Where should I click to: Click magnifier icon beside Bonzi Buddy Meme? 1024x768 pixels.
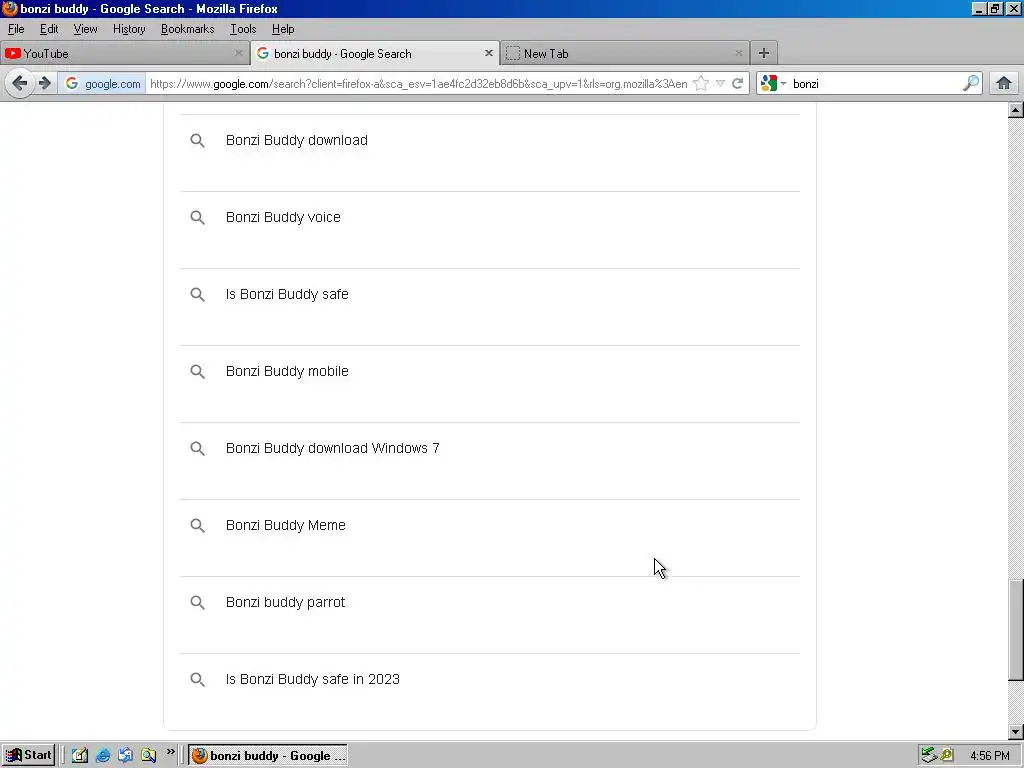click(x=197, y=526)
